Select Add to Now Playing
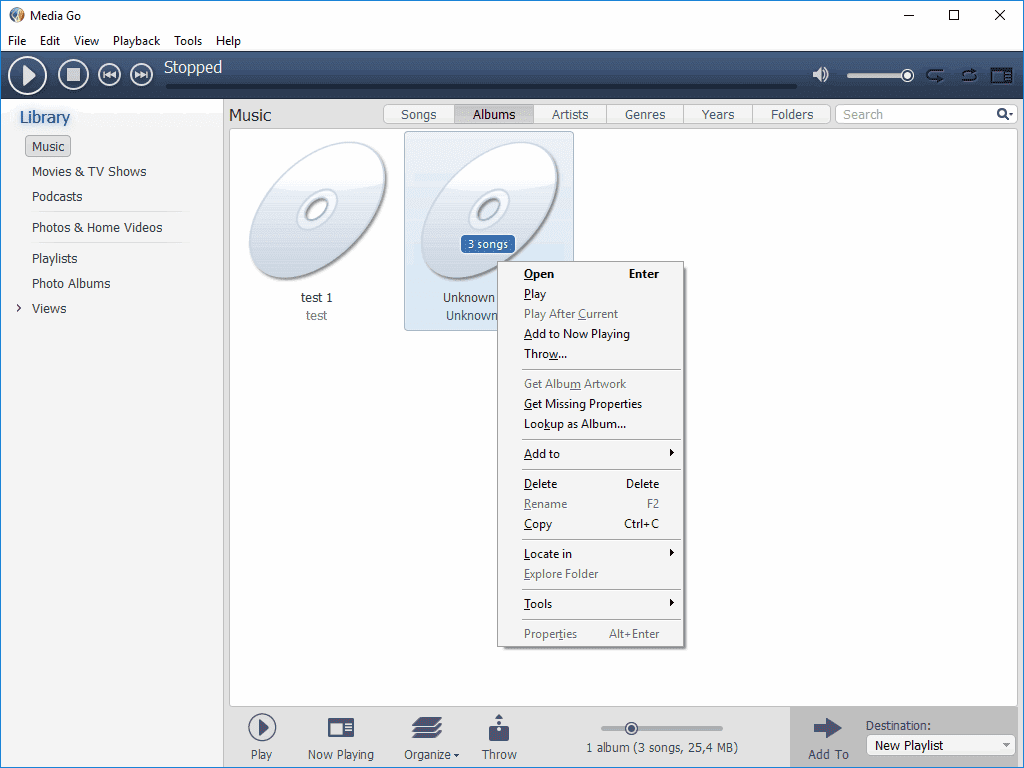 pyautogui.click(x=590, y=334)
